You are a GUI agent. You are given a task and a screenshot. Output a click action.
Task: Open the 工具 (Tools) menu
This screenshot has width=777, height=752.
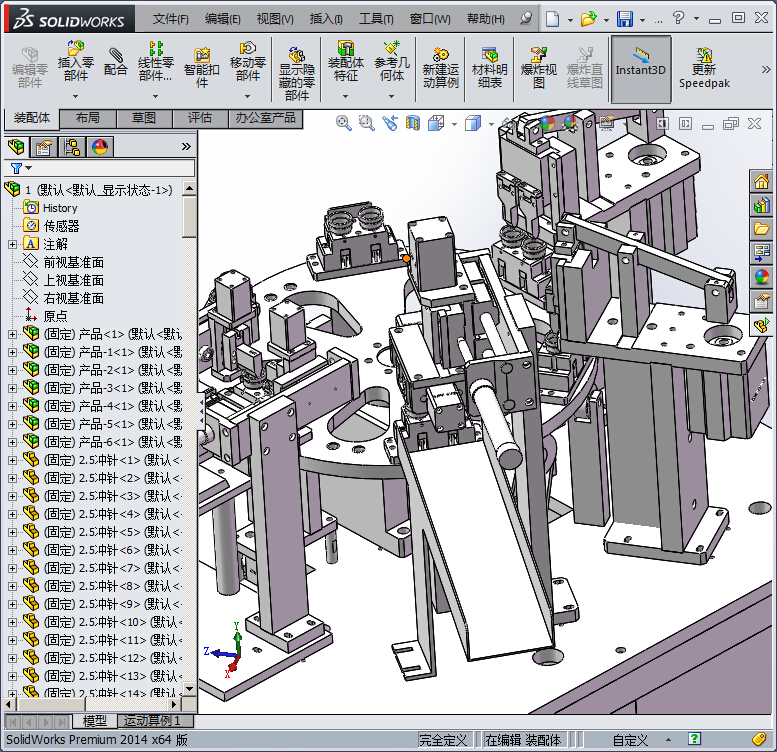tap(376, 19)
